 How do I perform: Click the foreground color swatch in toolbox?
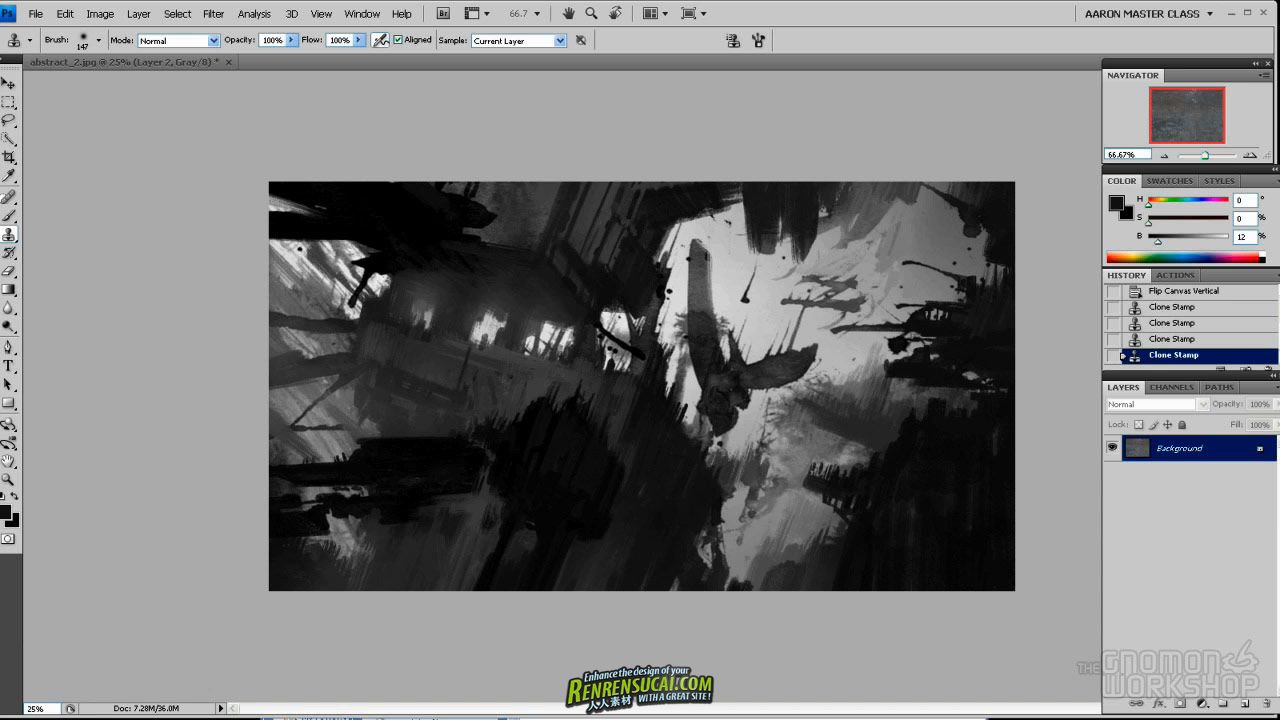[x=5, y=512]
